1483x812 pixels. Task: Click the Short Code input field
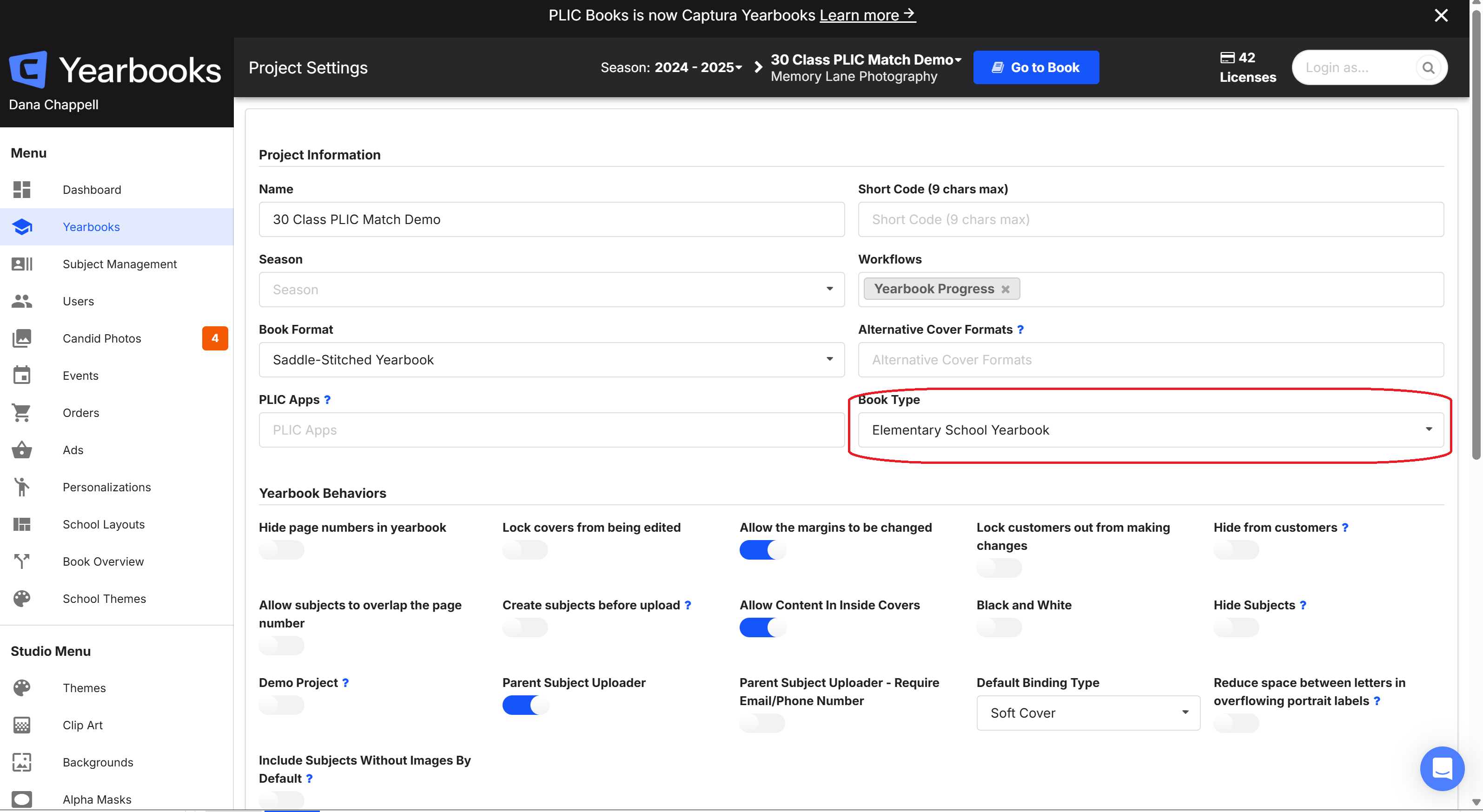1151,219
